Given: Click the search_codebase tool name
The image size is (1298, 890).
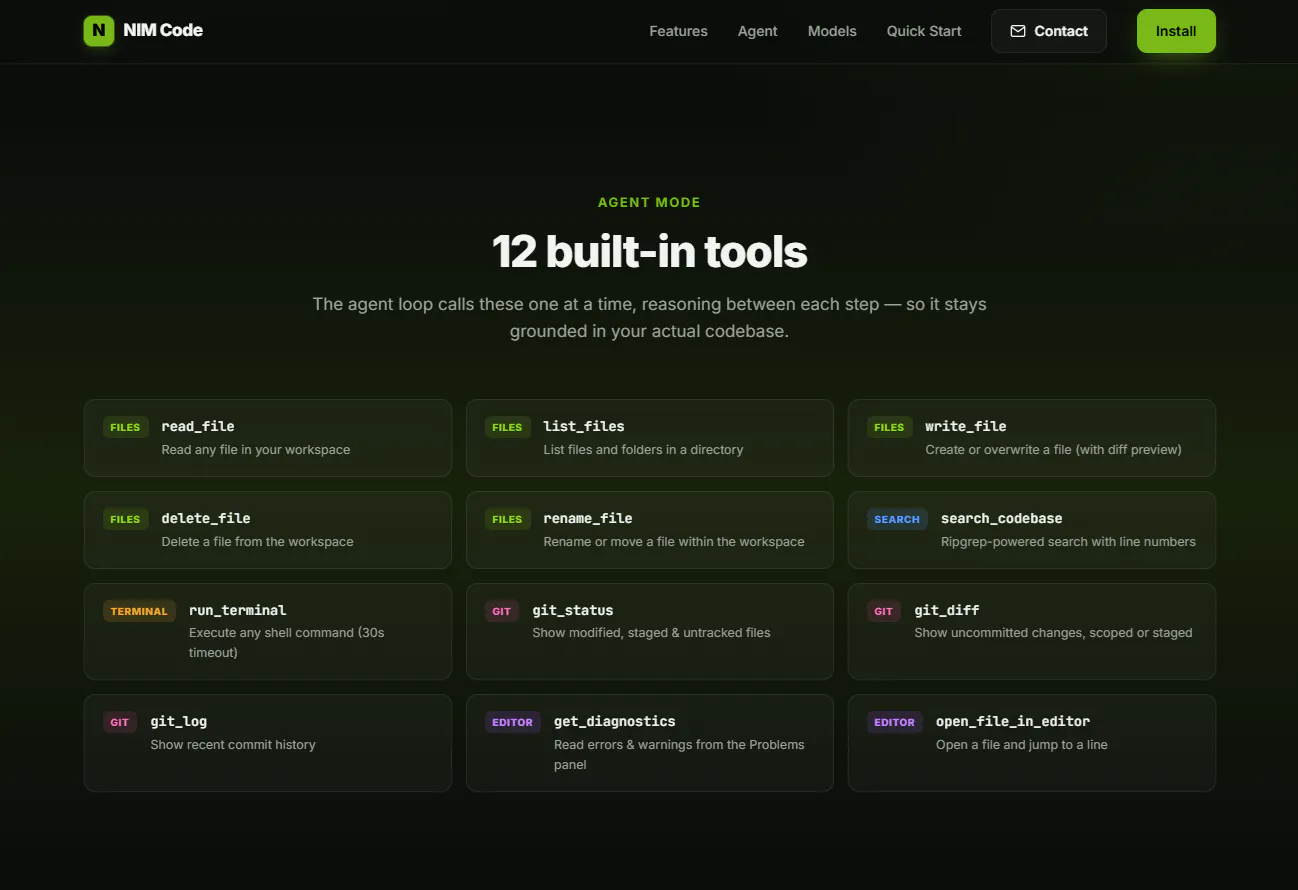Looking at the screenshot, I should click(1001, 518).
